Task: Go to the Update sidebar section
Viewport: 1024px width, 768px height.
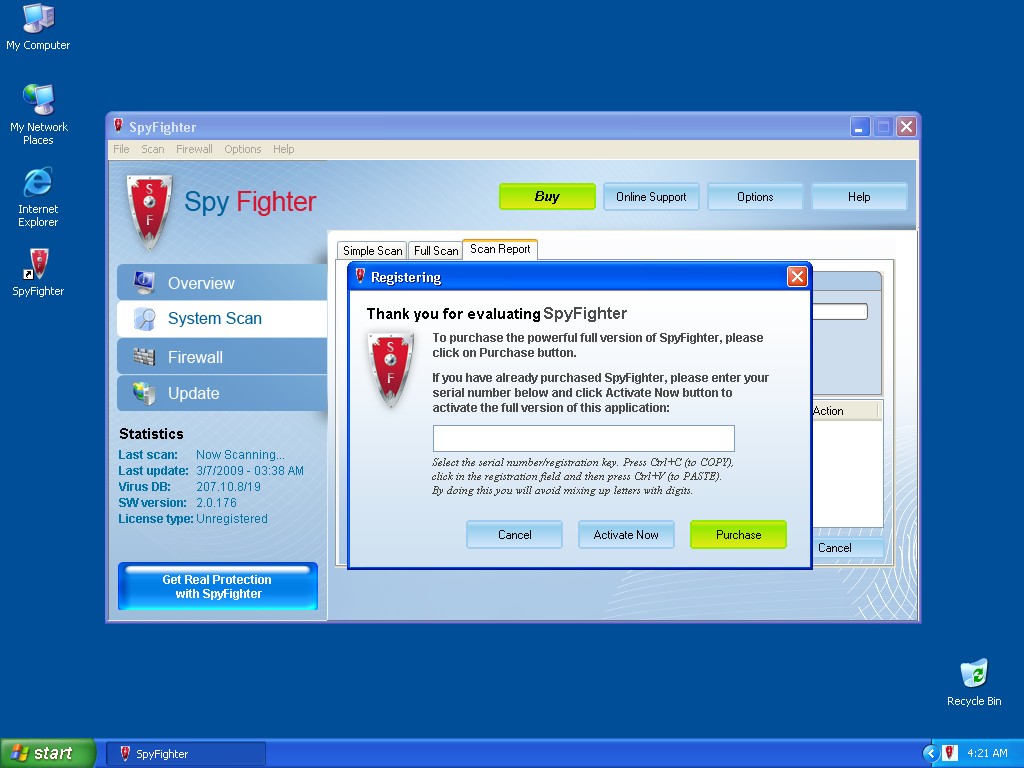Action: (x=221, y=393)
